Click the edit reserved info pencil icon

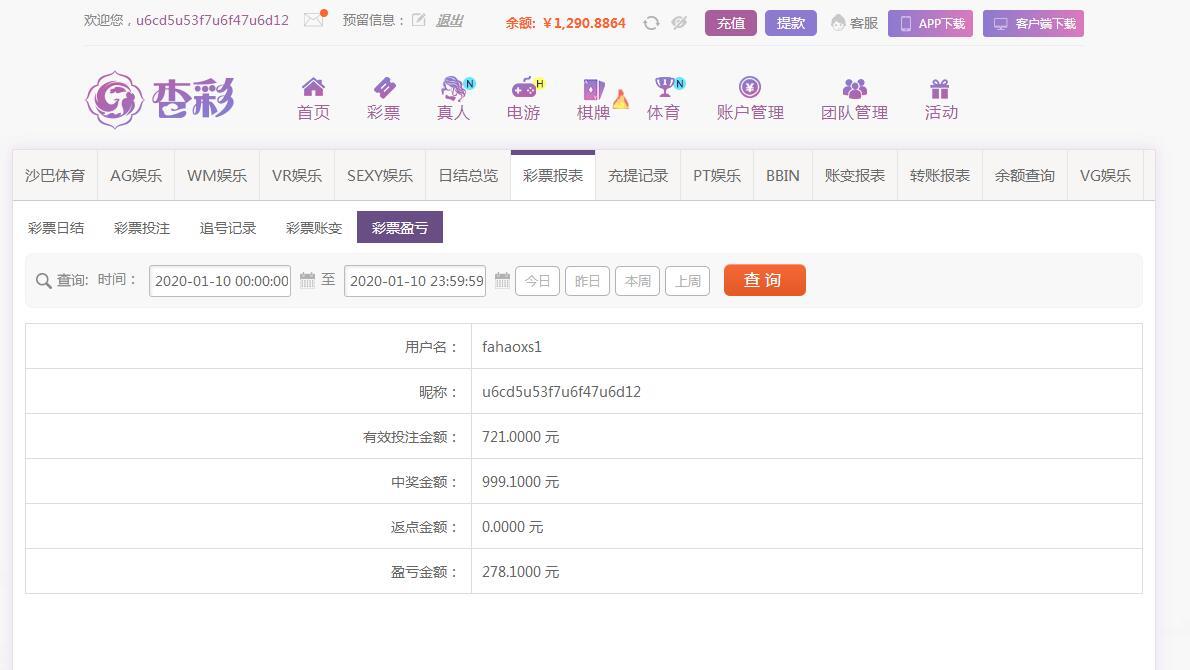point(419,20)
